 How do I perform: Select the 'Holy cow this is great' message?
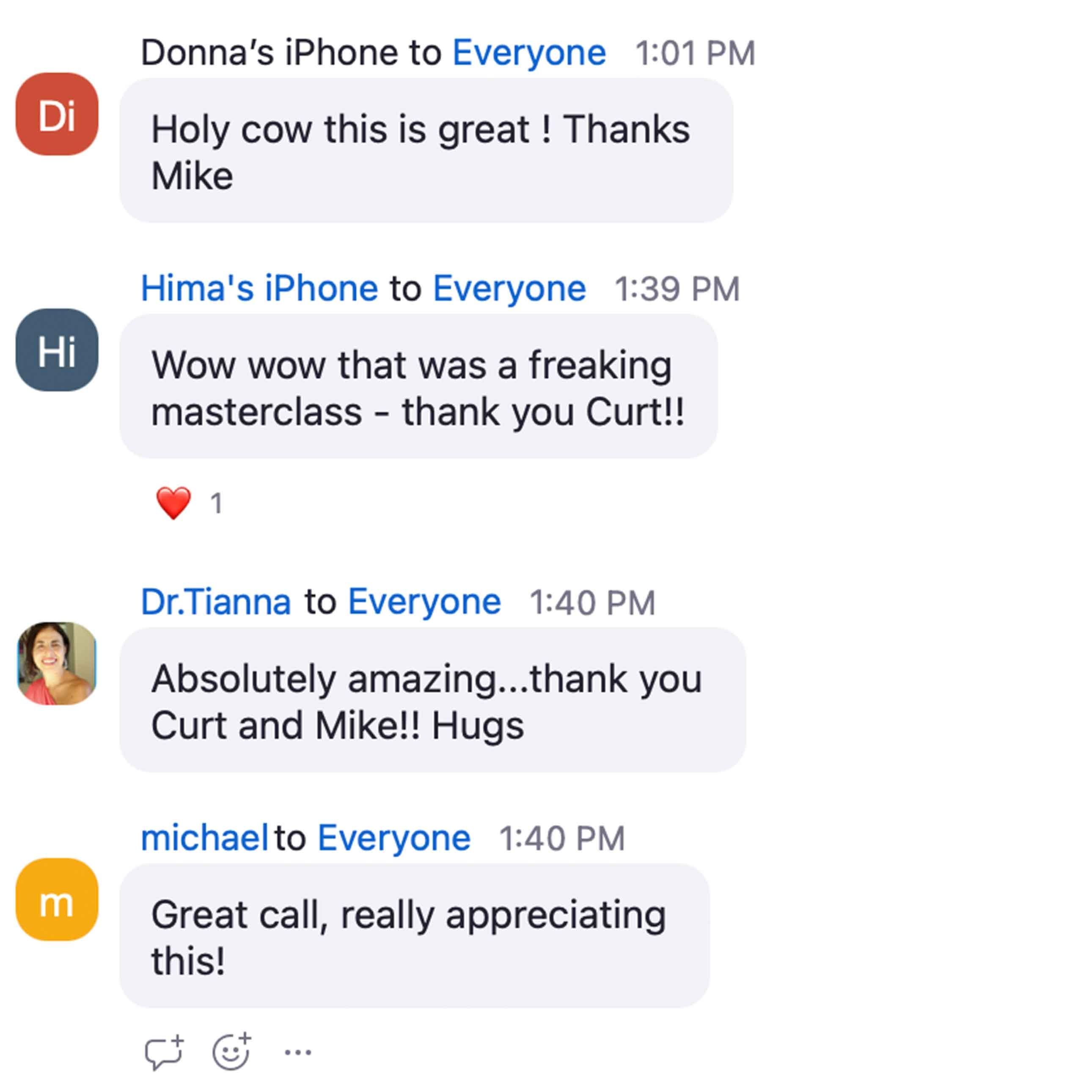[x=426, y=151]
